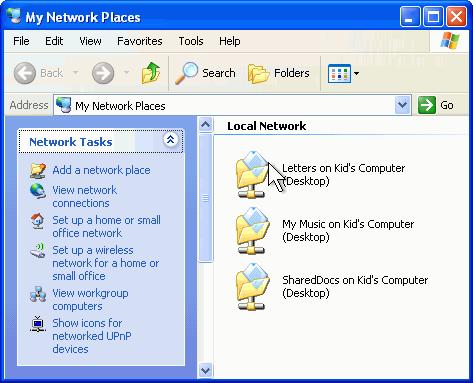Open the Favorites menu

(140, 41)
